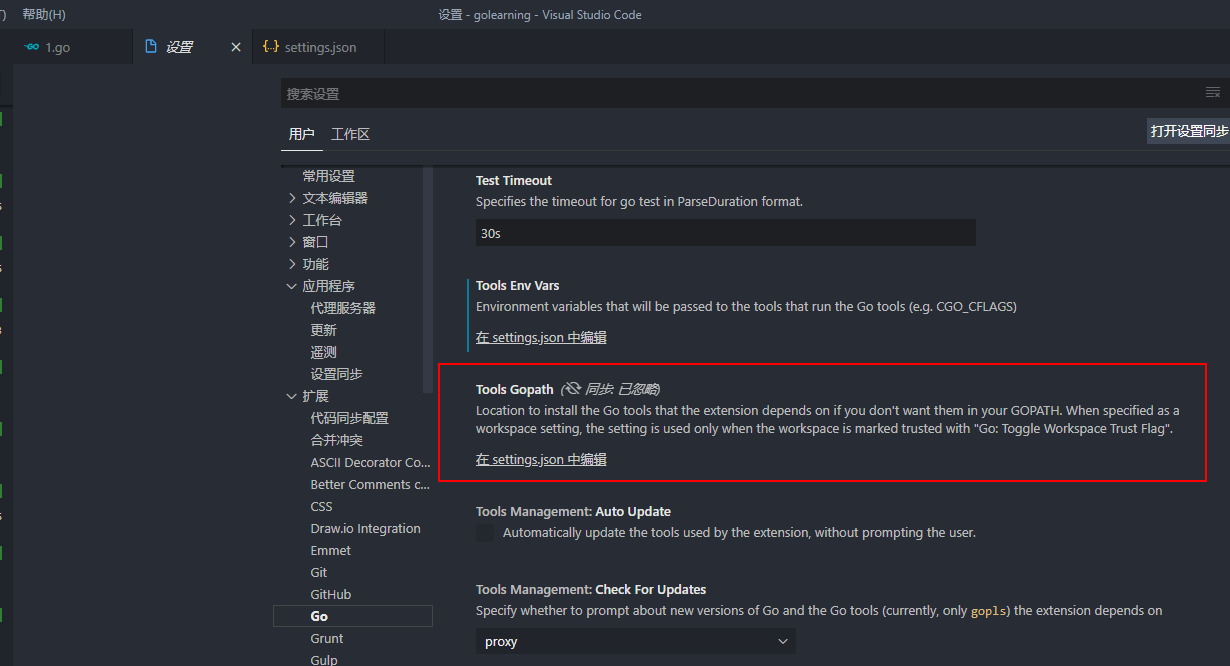Expand the 文本编辑器 tree section
The width and height of the screenshot is (1230, 666).
(x=292, y=198)
